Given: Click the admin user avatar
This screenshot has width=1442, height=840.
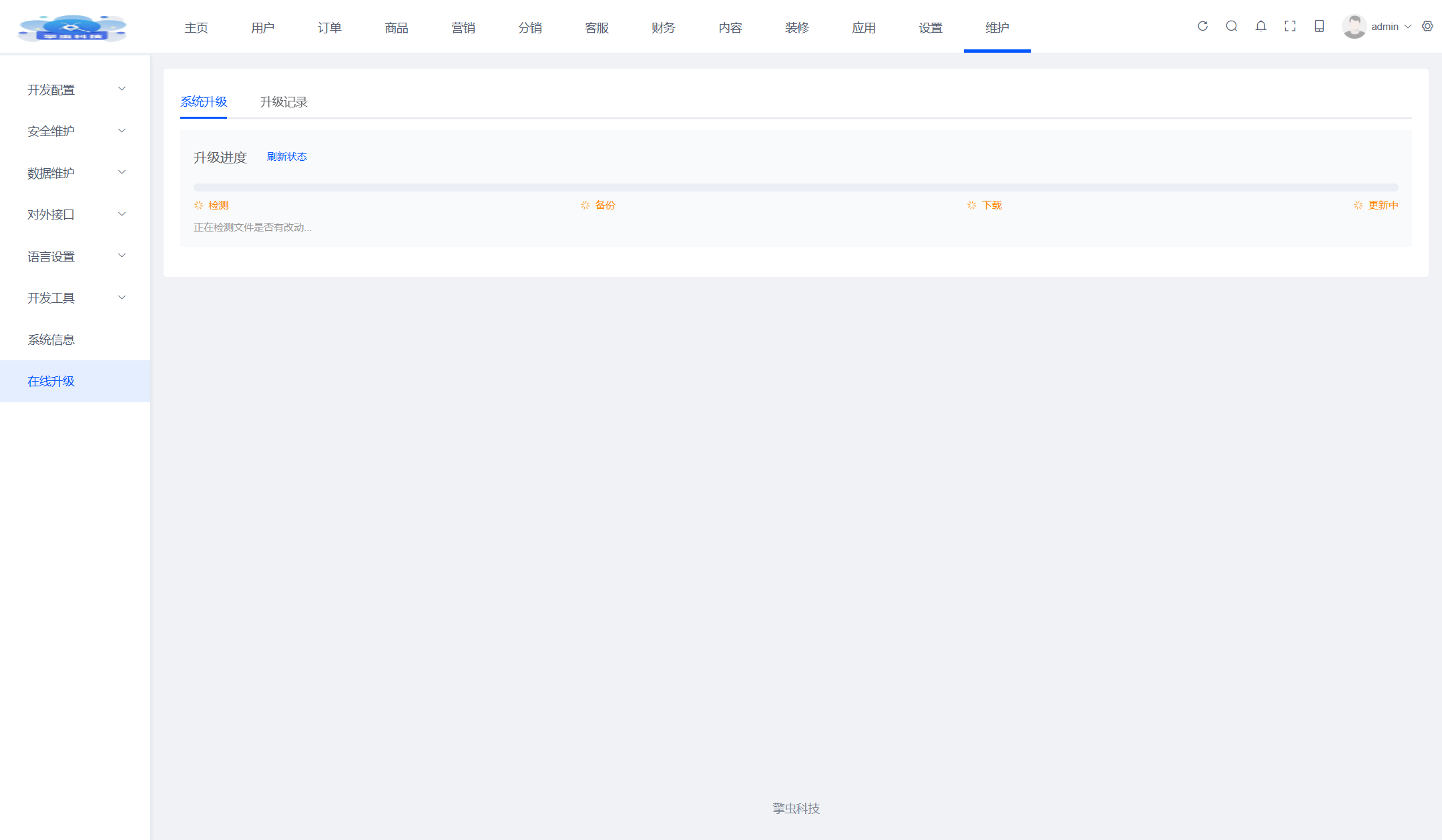Looking at the screenshot, I should pos(1354,27).
